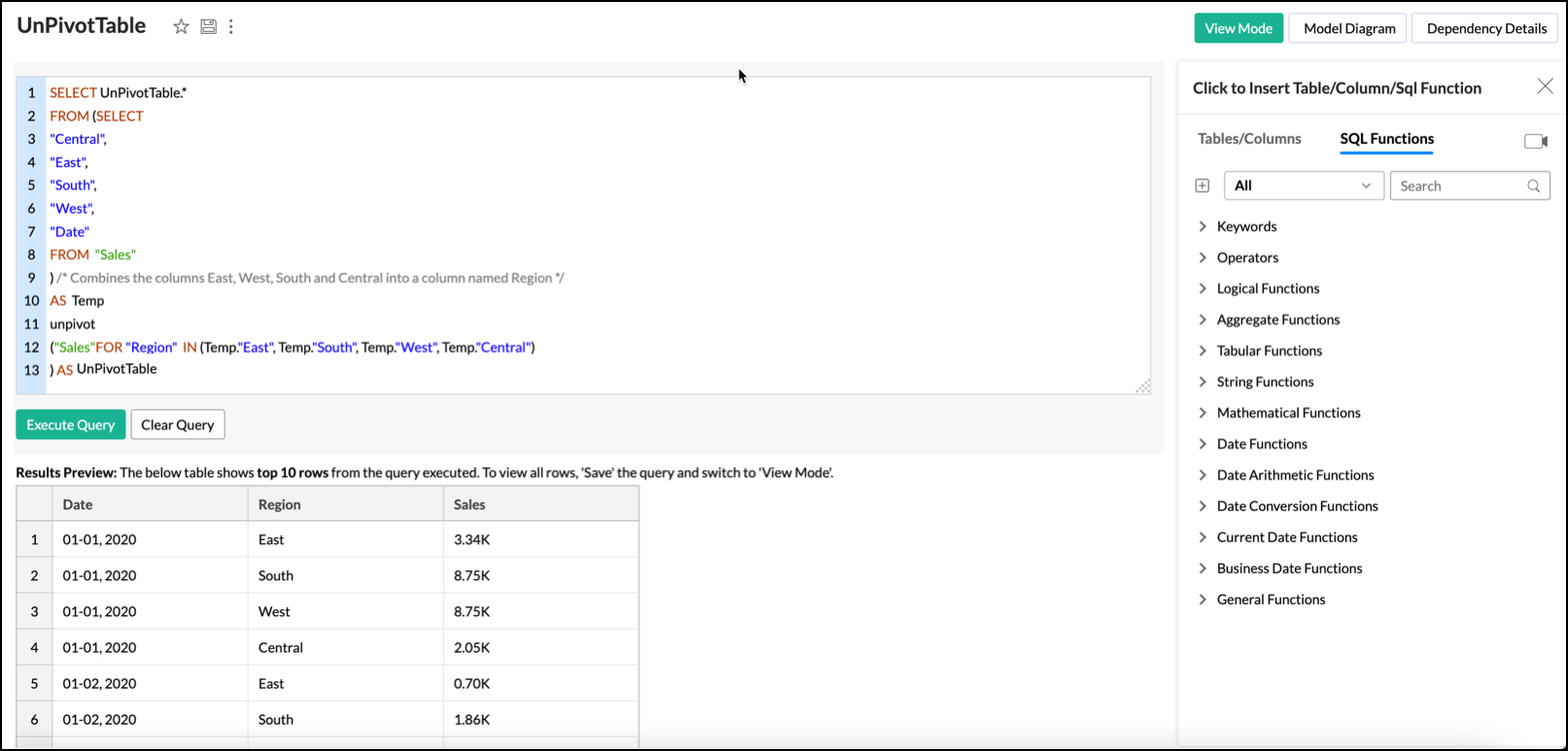The height and width of the screenshot is (751, 1568).
Task: Click the Execute Query button
Action: click(x=71, y=425)
